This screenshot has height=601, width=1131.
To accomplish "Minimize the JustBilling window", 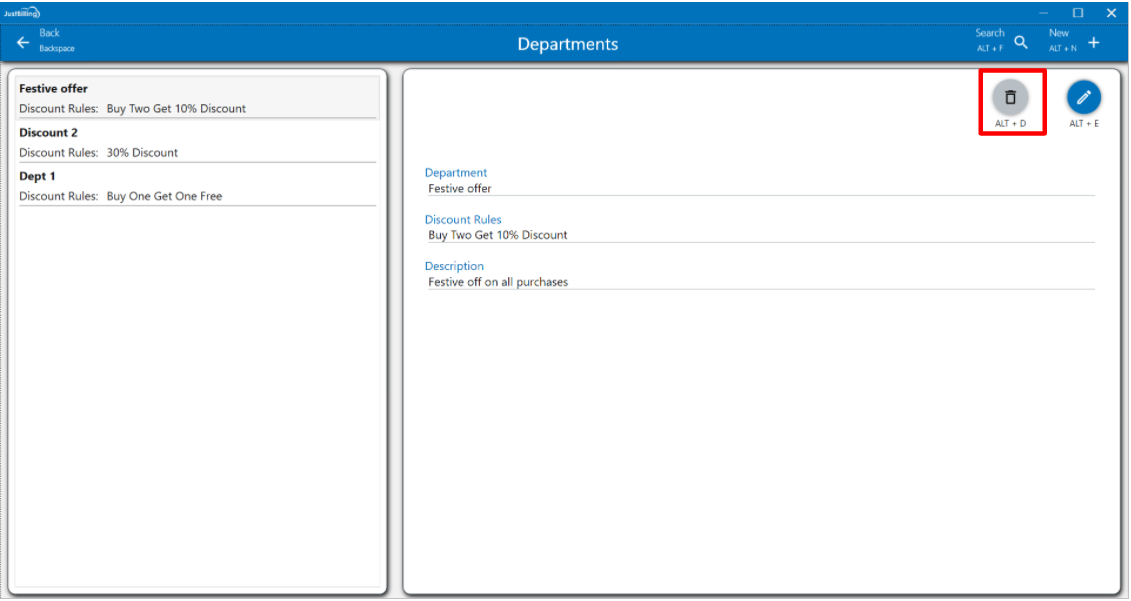I will click(1044, 13).
